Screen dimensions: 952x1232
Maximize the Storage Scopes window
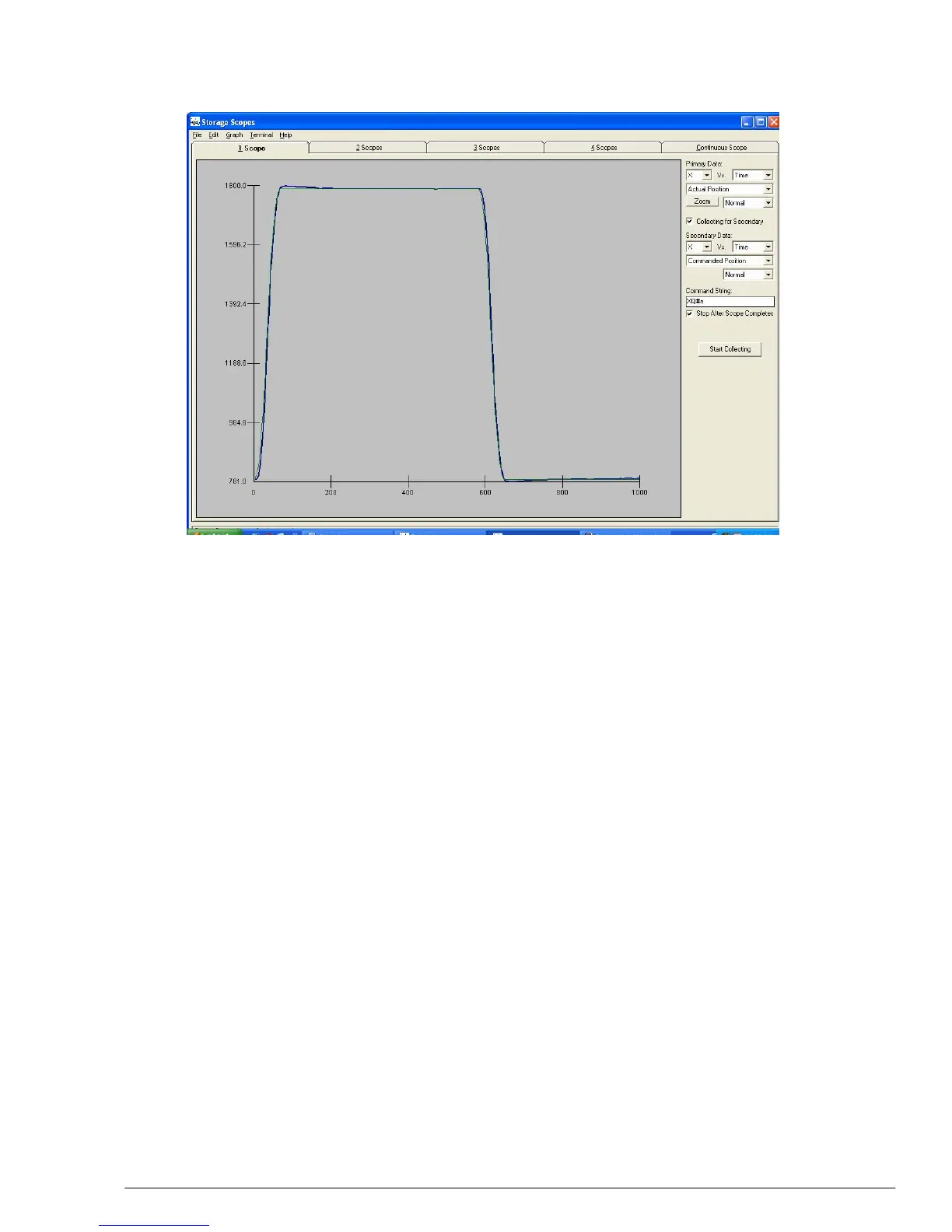pos(760,122)
